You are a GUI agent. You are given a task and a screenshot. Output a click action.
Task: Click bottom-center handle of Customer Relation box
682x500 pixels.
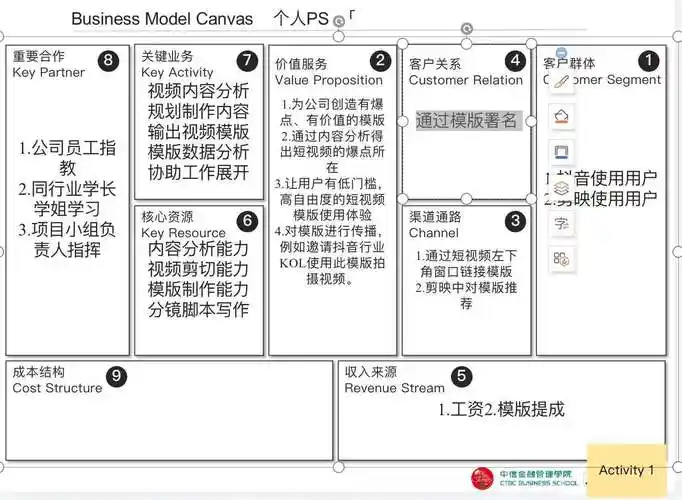pos(466,199)
